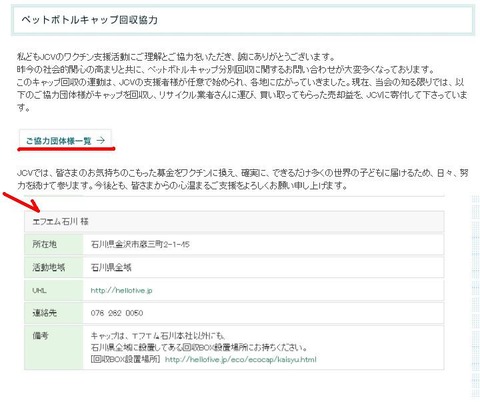The height and width of the screenshot is (402, 480).
Task: Click the arrow icon beside ご協力団体様一覧
Action: coord(101,141)
